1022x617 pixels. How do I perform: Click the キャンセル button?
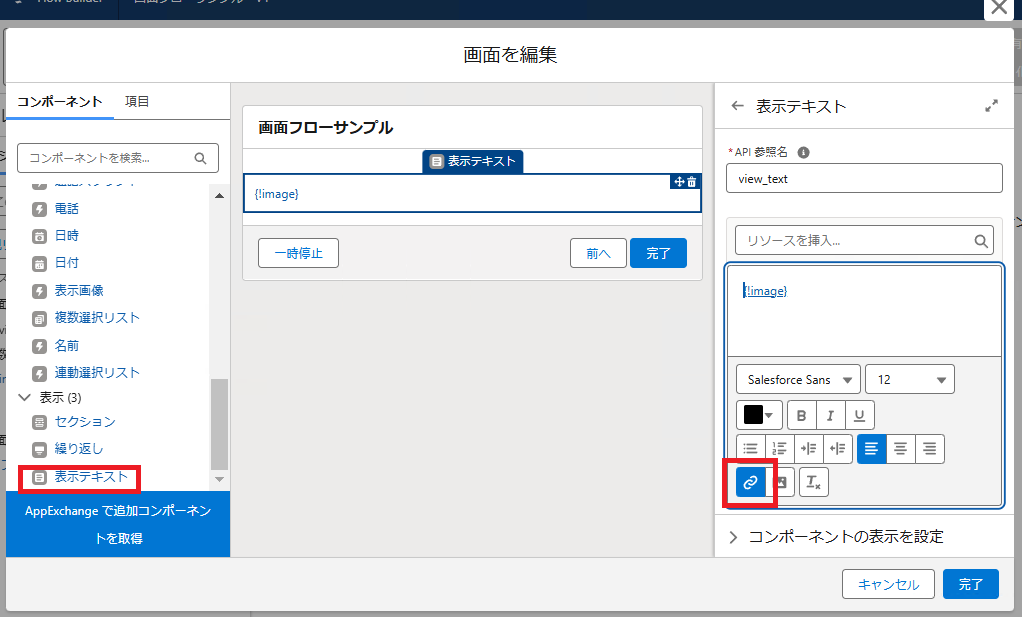click(x=888, y=584)
